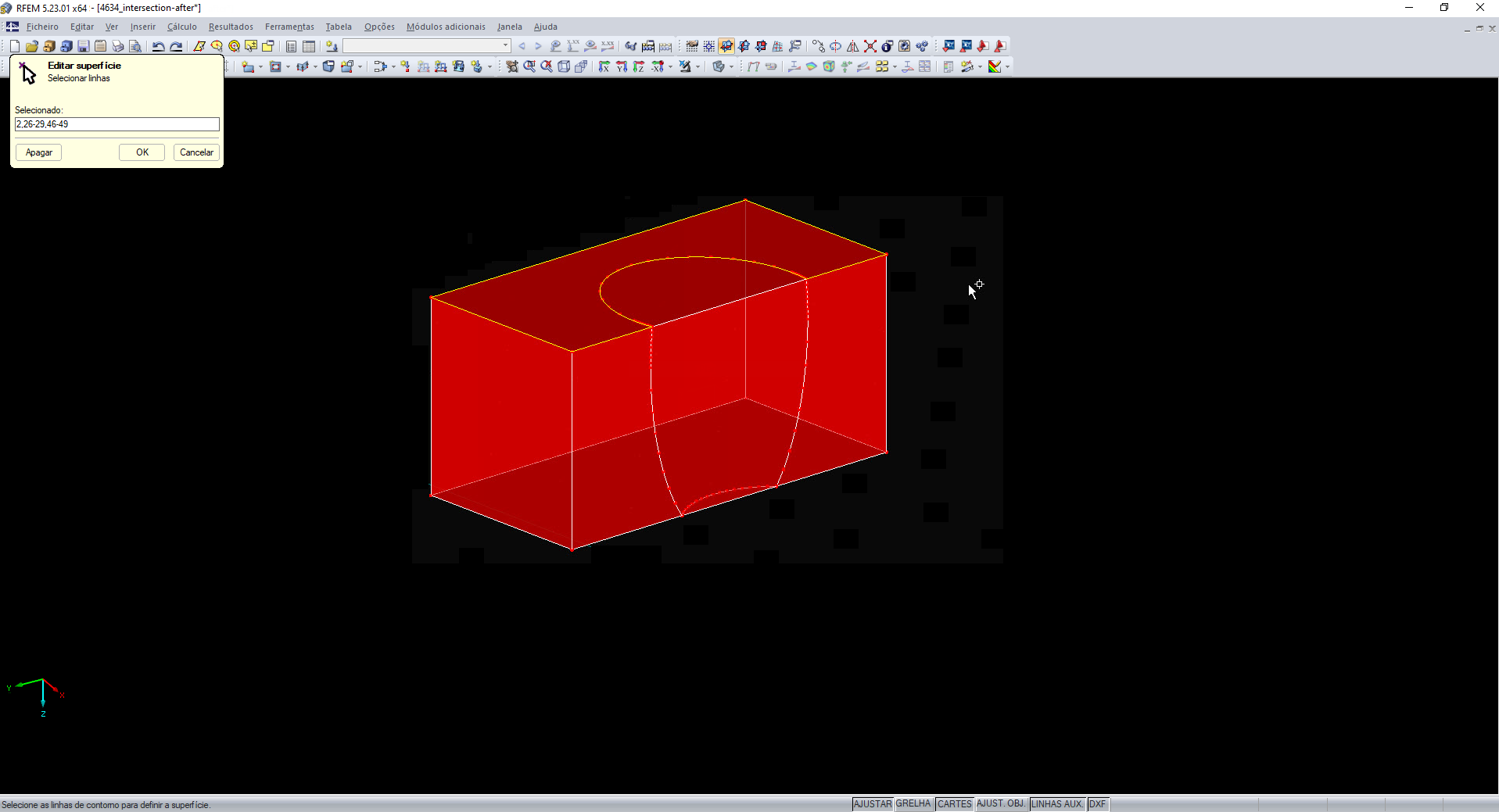Open the Ficheiro menu
Image resolution: width=1499 pixels, height=812 pixels.
42,27
